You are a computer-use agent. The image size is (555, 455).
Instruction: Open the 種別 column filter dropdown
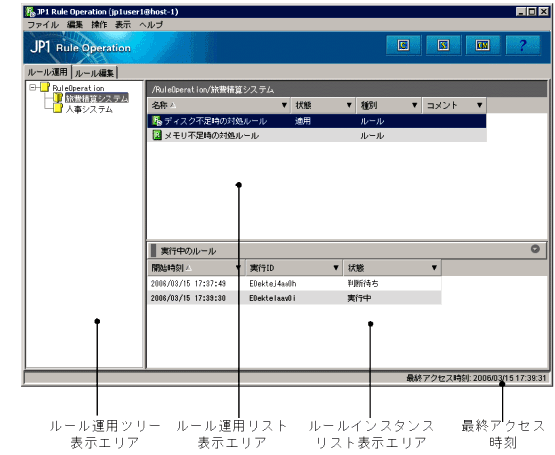point(414,105)
